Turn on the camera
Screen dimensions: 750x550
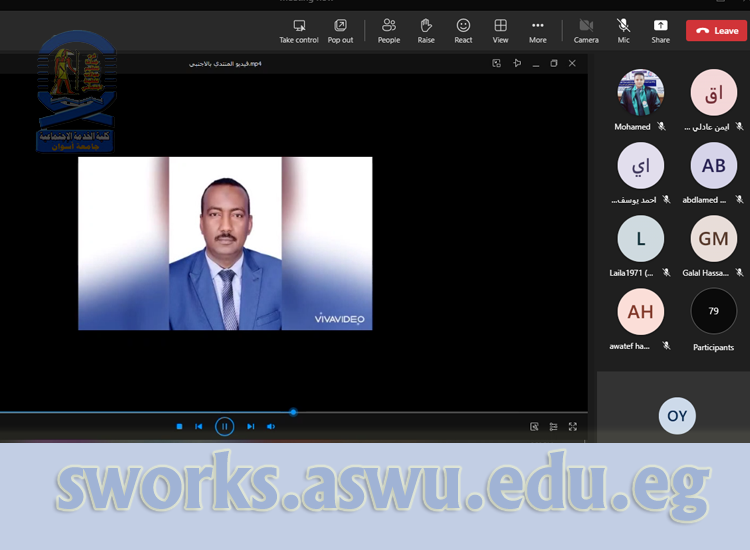click(586, 30)
